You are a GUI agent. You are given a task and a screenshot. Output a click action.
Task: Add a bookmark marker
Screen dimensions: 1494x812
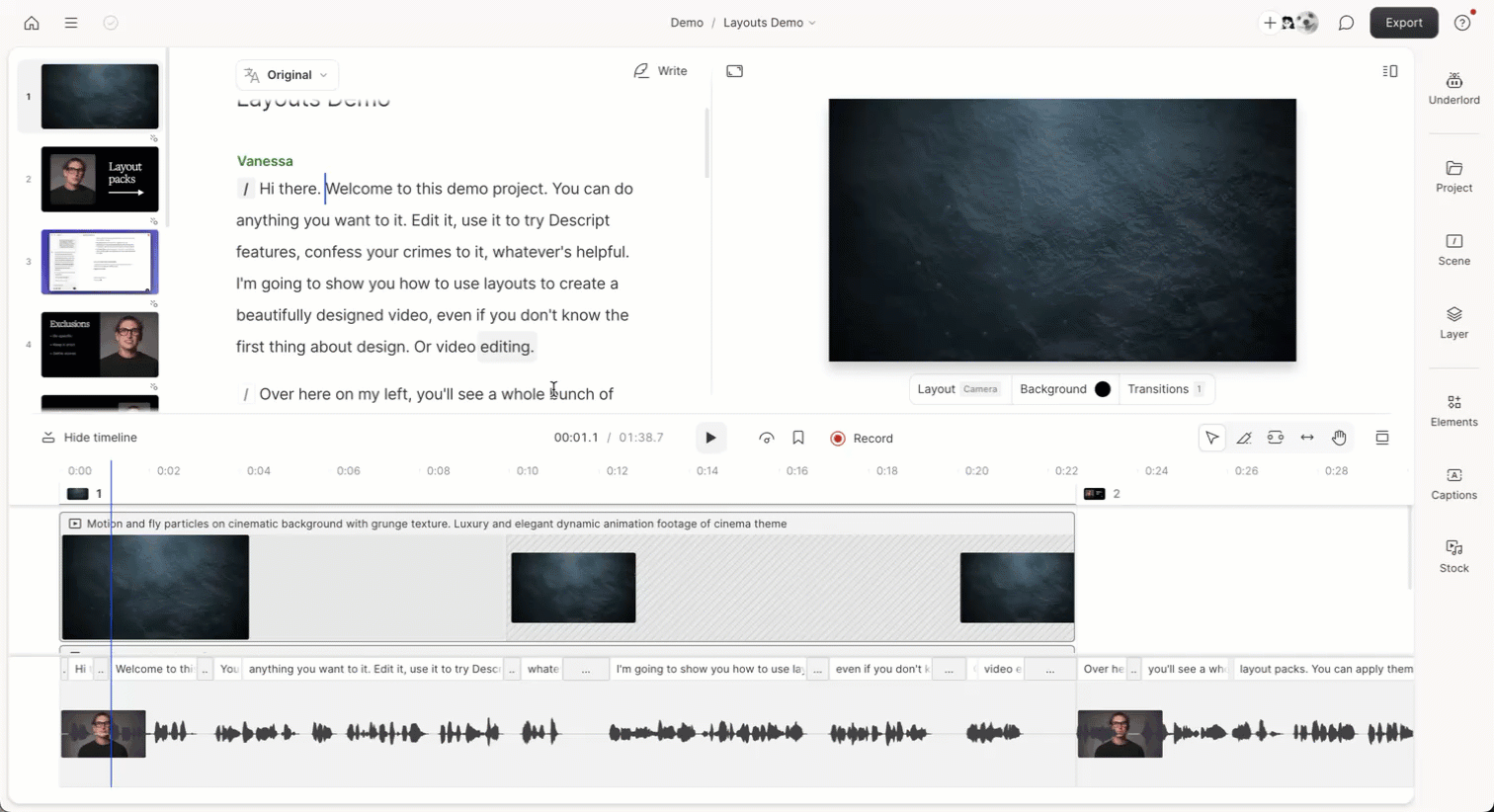(x=798, y=438)
